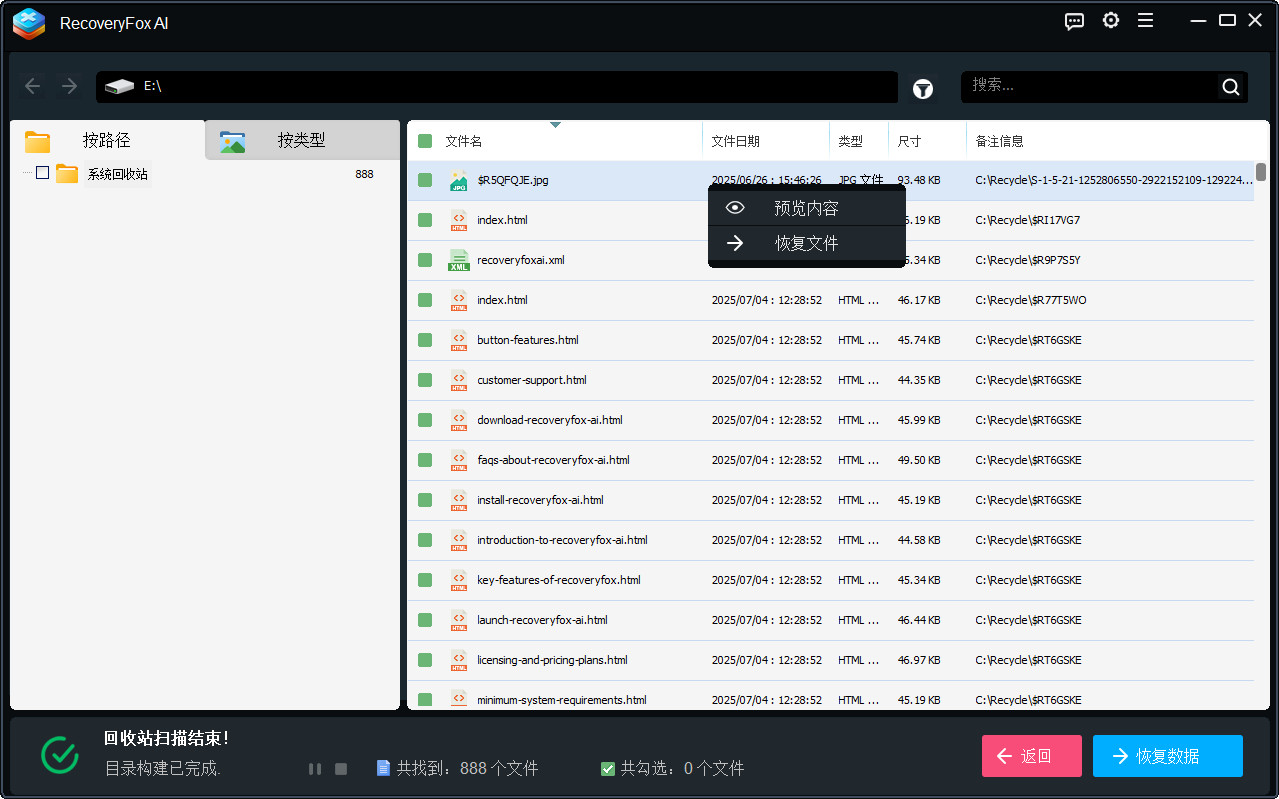Viewport: 1279px width, 799px height.
Task: Click the back navigation arrow
Action: click(32, 86)
